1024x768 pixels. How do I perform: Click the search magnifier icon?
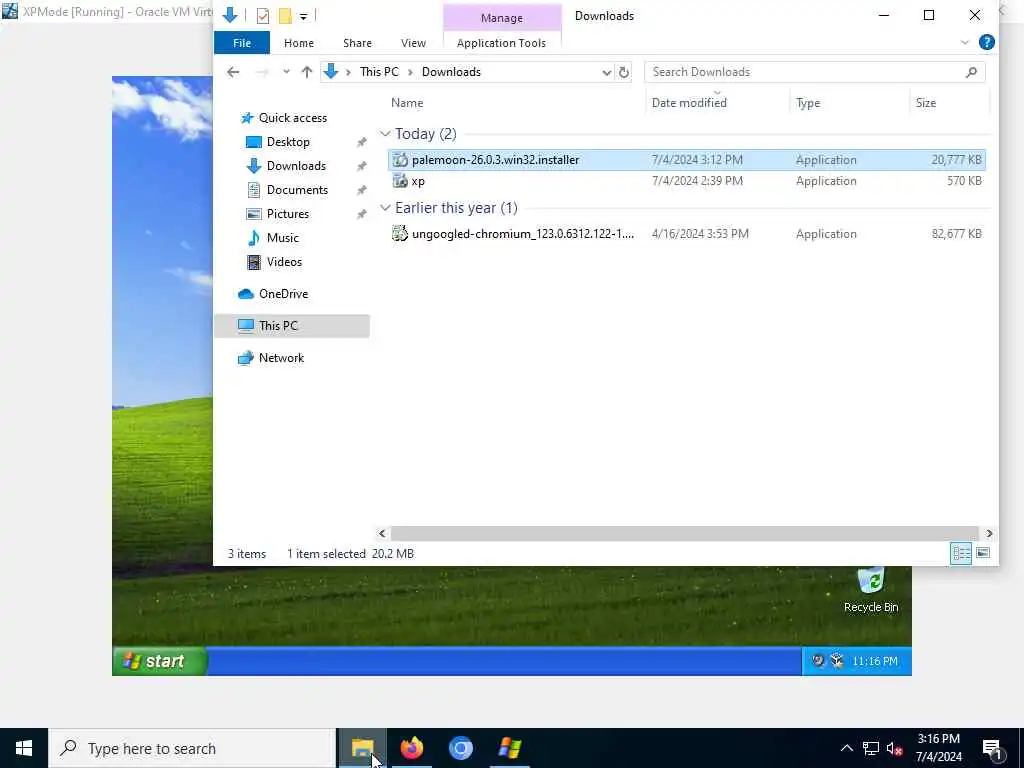point(971,72)
